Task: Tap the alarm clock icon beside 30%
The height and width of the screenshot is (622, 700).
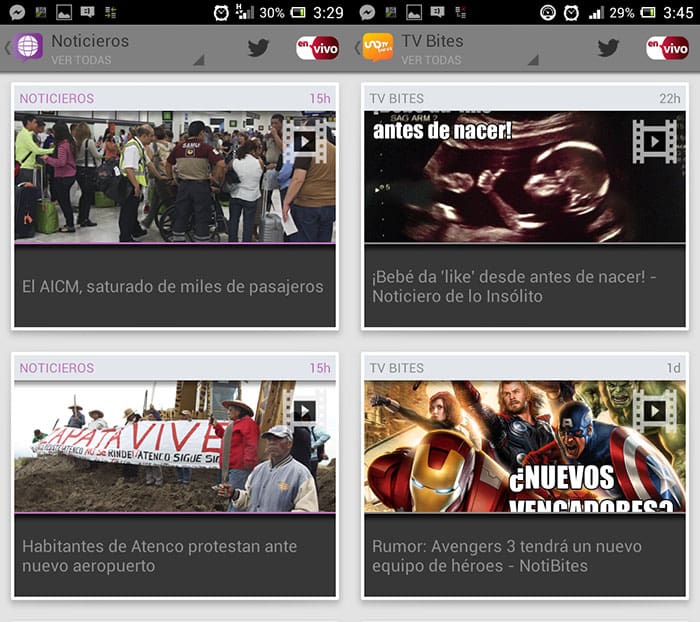Action: coord(221,13)
